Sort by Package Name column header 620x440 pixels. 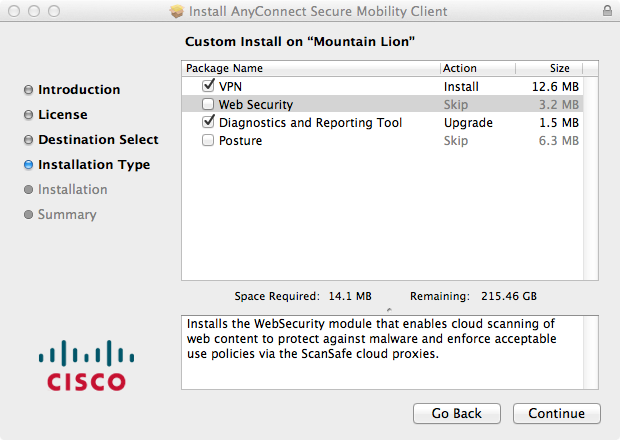(311, 68)
